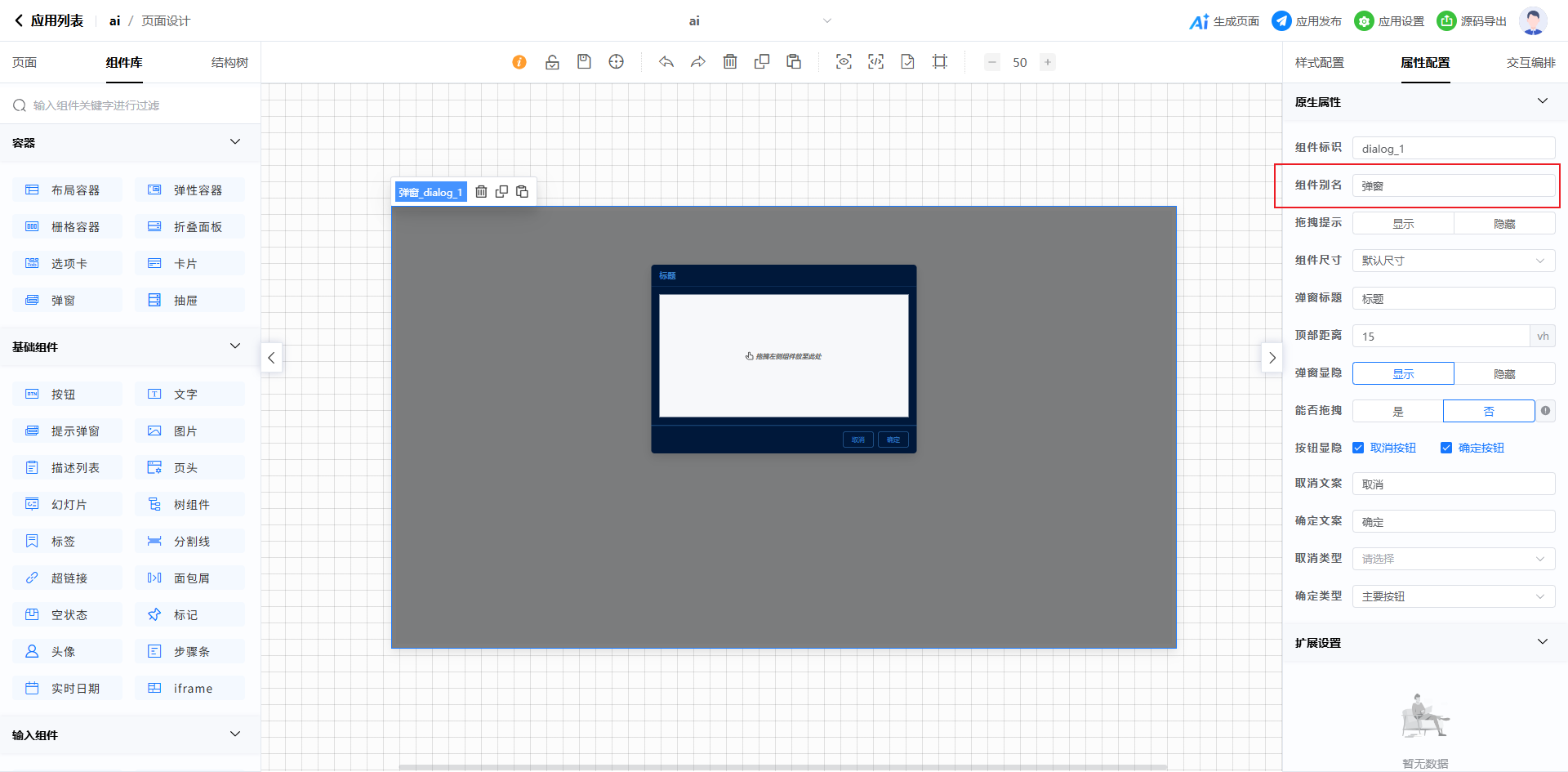
Task: Increase canvas zoom with the plus button
Action: click(1047, 62)
